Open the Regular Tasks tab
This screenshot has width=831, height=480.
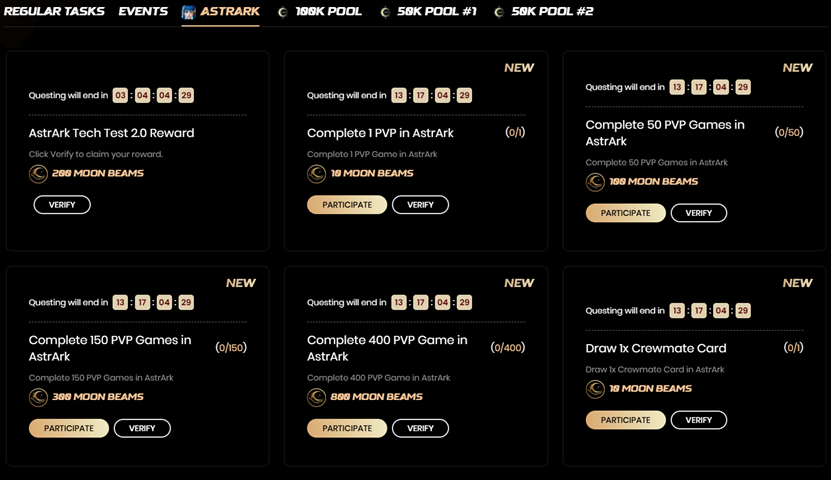point(54,12)
